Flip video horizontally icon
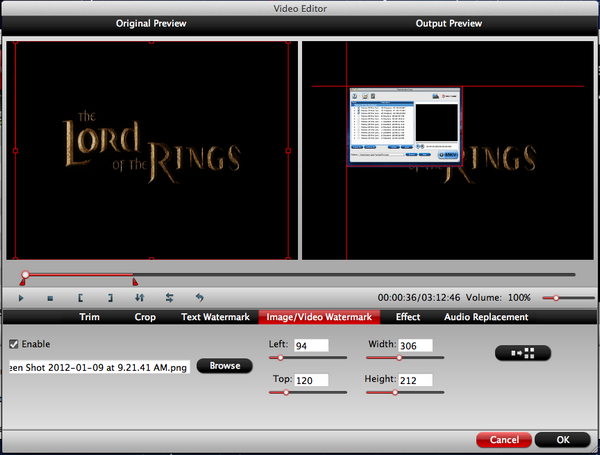 [x=170, y=297]
